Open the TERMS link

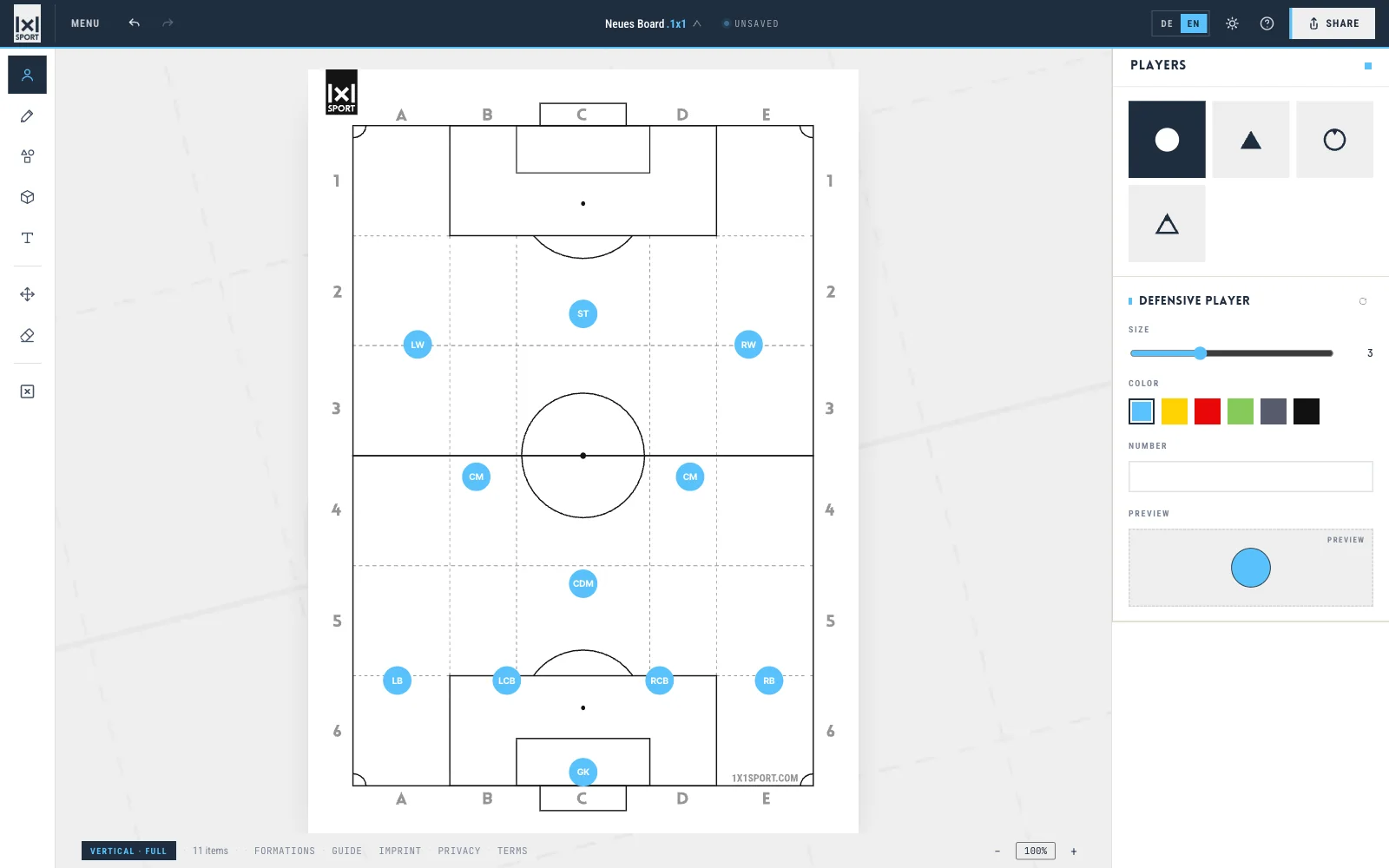coord(512,851)
